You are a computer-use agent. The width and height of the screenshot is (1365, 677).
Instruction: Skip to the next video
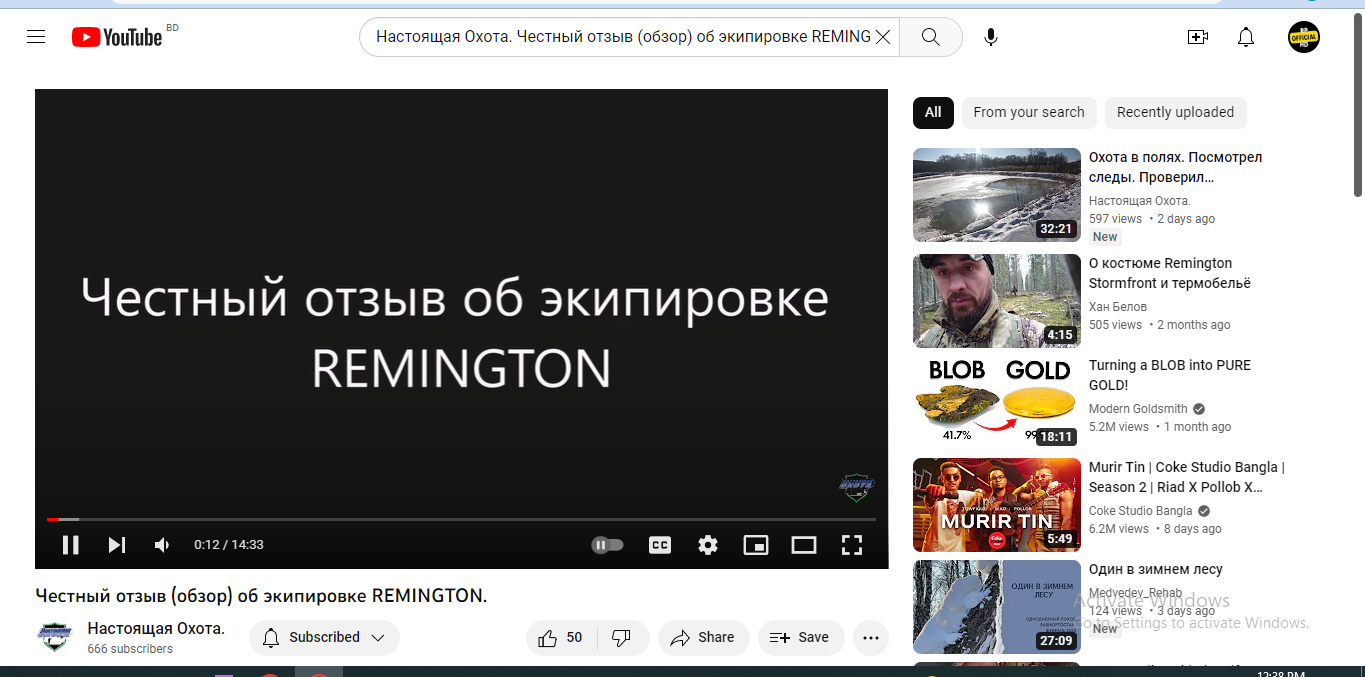(x=117, y=545)
